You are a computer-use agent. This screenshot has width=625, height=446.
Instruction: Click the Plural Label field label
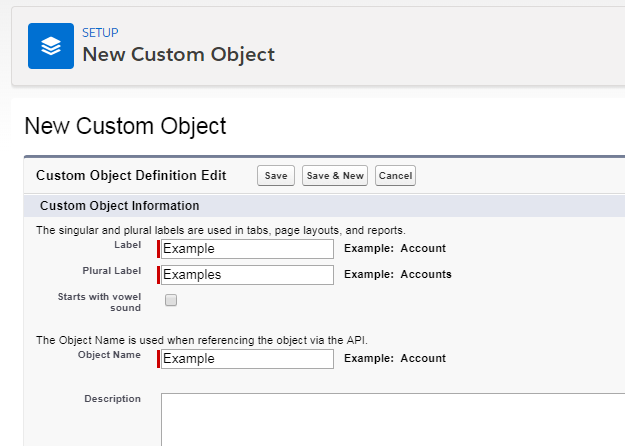112,271
